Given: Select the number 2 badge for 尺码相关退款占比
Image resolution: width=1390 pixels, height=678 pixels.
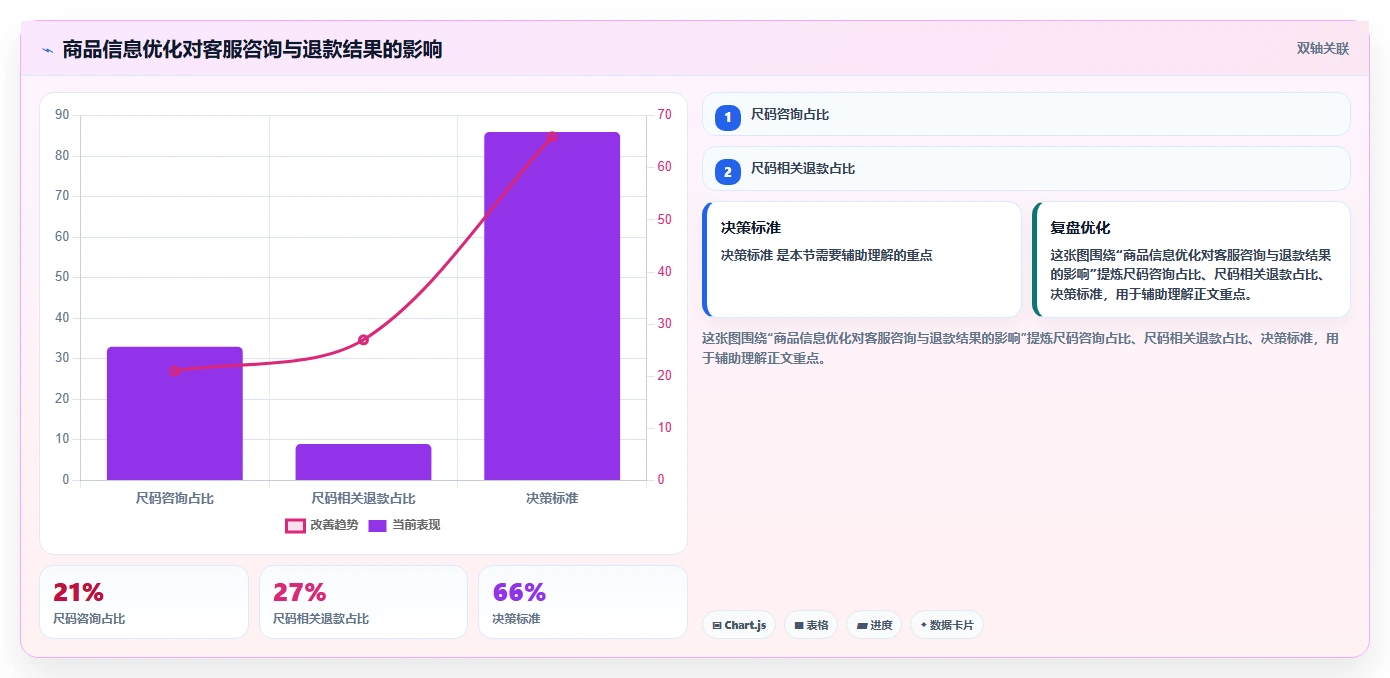Looking at the screenshot, I should click(728, 171).
